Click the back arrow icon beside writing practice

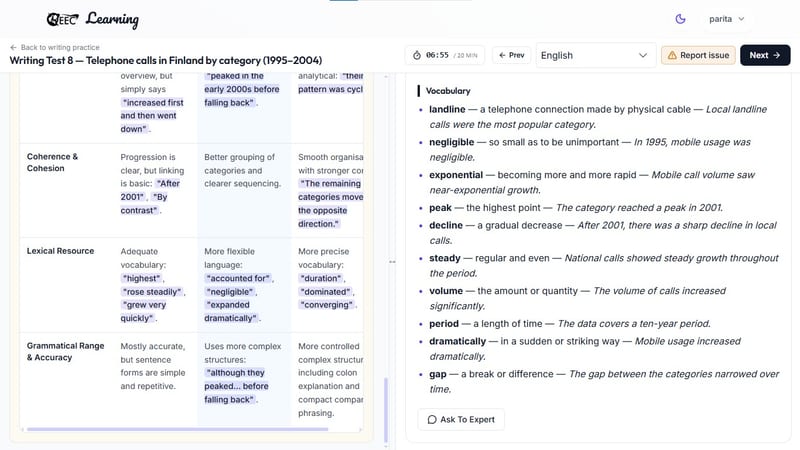pyautogui.click(x=13, y=47)
